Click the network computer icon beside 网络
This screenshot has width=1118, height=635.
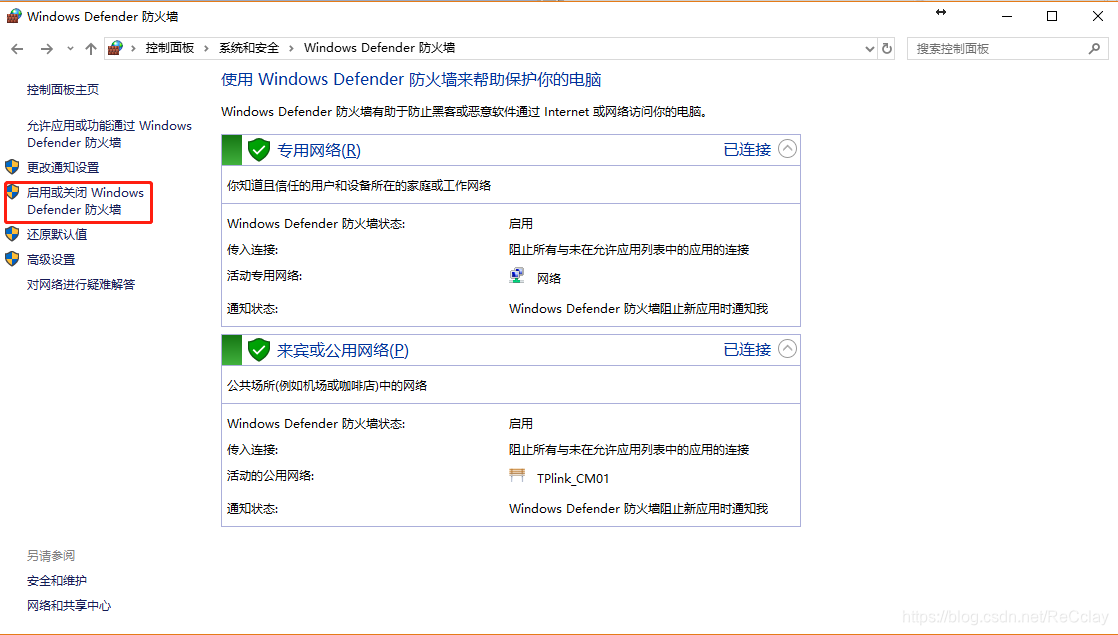click(517, 276)
